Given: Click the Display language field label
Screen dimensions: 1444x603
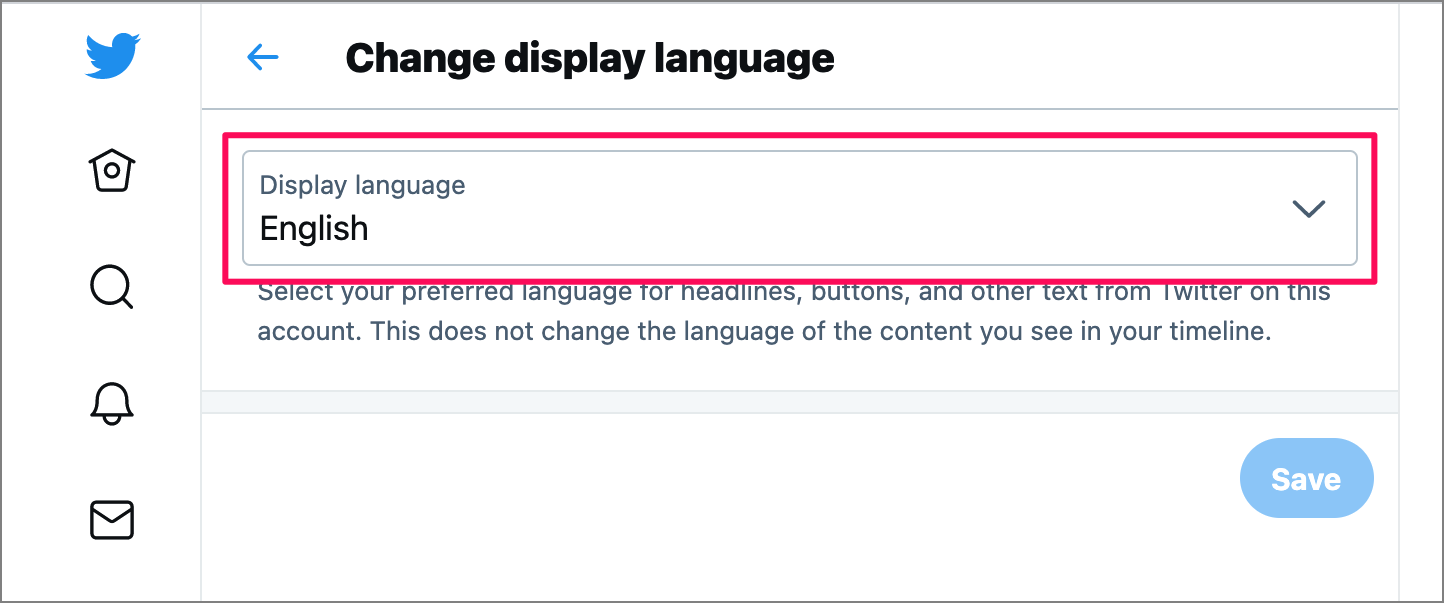Looking at the screenshot, I should [x=362, y=185].
